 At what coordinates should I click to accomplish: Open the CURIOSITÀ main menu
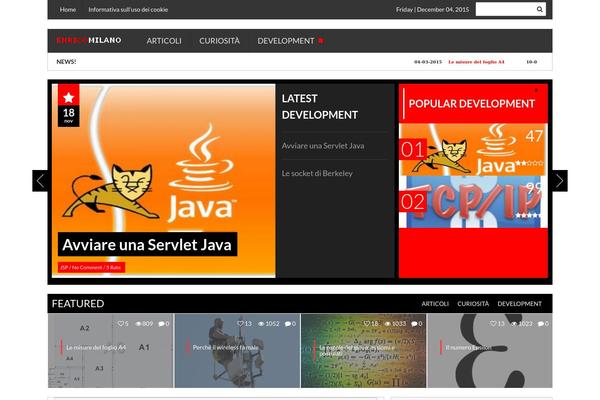219,41
